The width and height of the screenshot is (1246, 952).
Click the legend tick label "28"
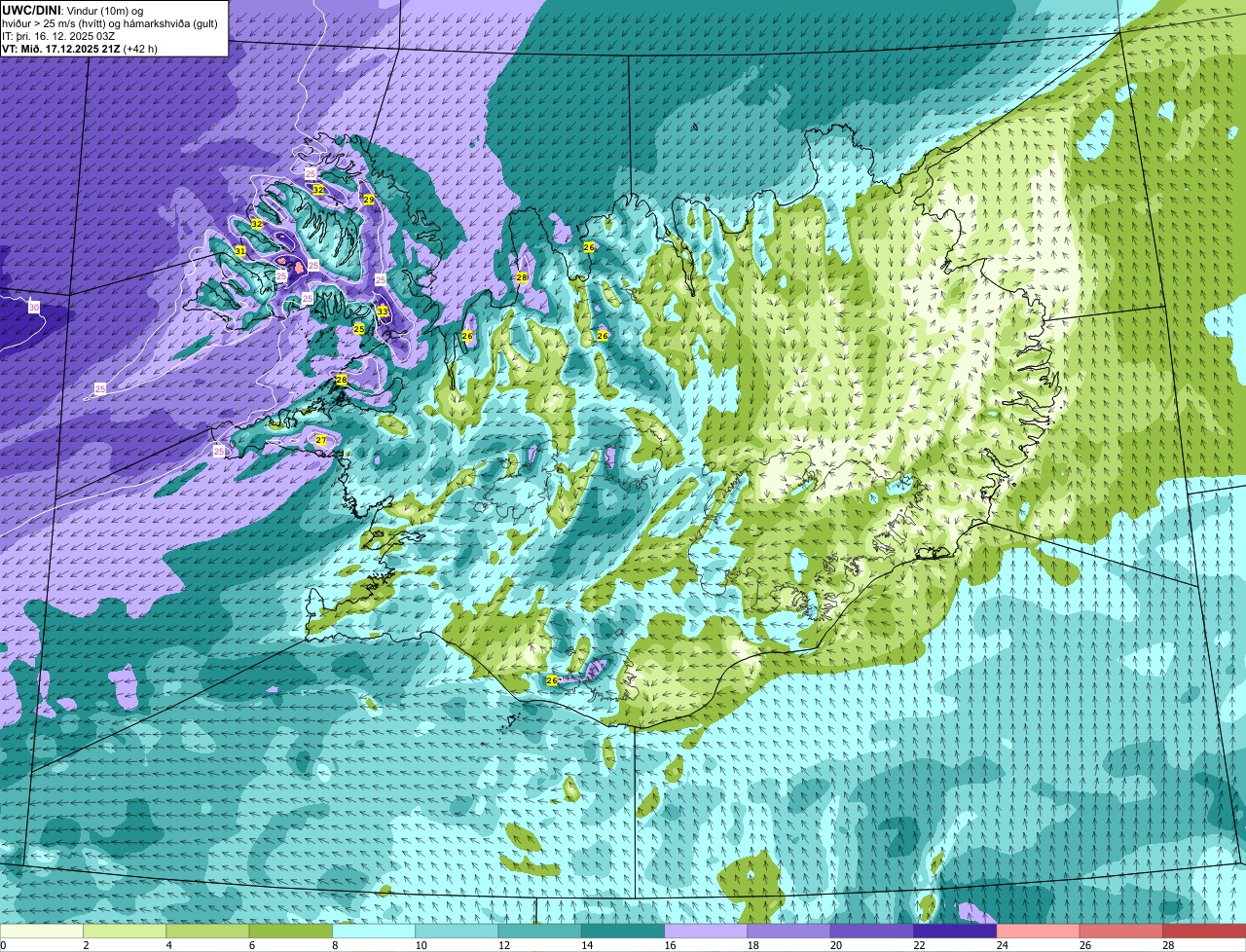[x=1167, y=945]
